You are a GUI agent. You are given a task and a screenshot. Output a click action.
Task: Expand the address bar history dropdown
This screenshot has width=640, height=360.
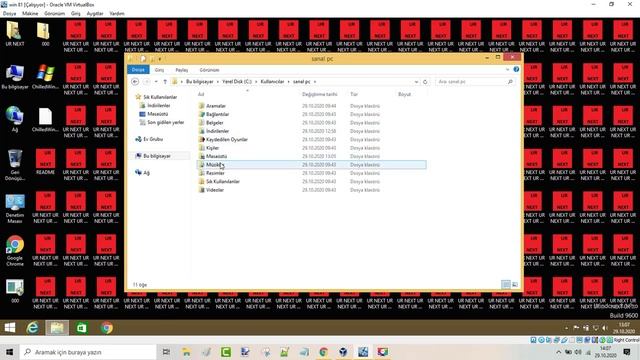pyautogui.click(x=416, y=82)
